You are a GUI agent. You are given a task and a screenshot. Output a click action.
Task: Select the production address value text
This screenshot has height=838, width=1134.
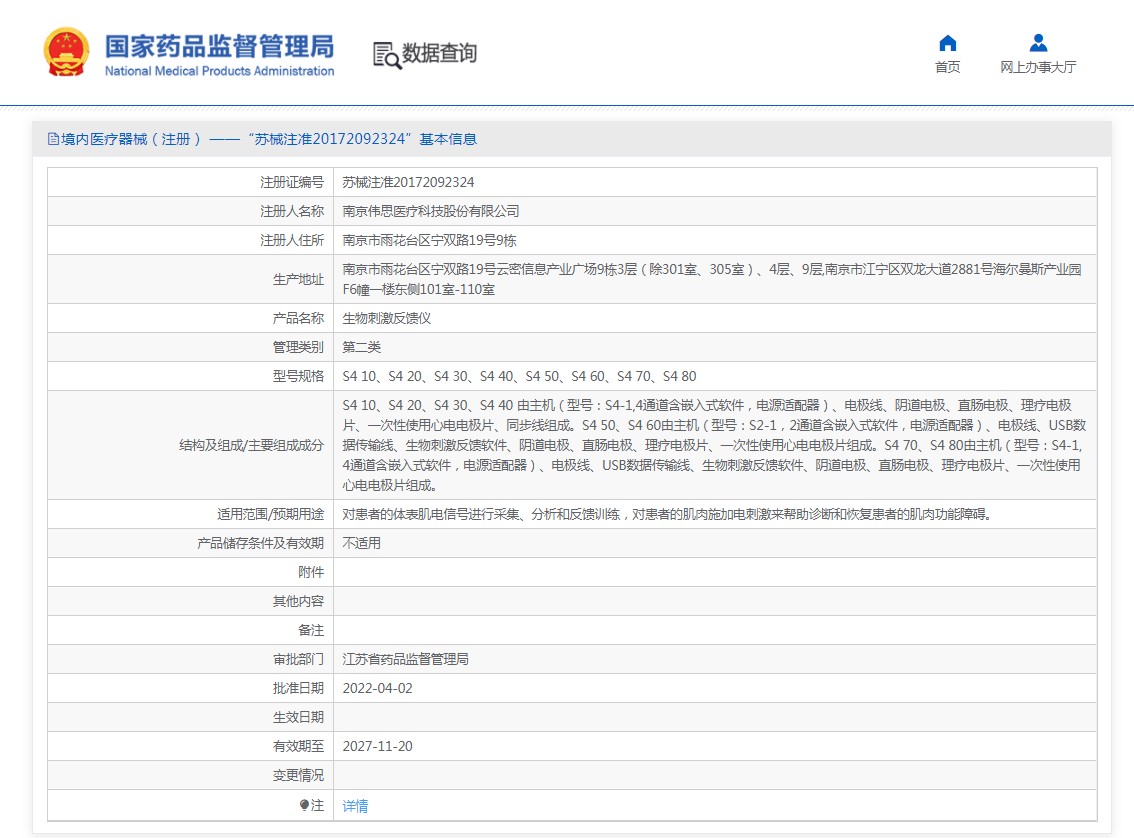pos(712,279)
